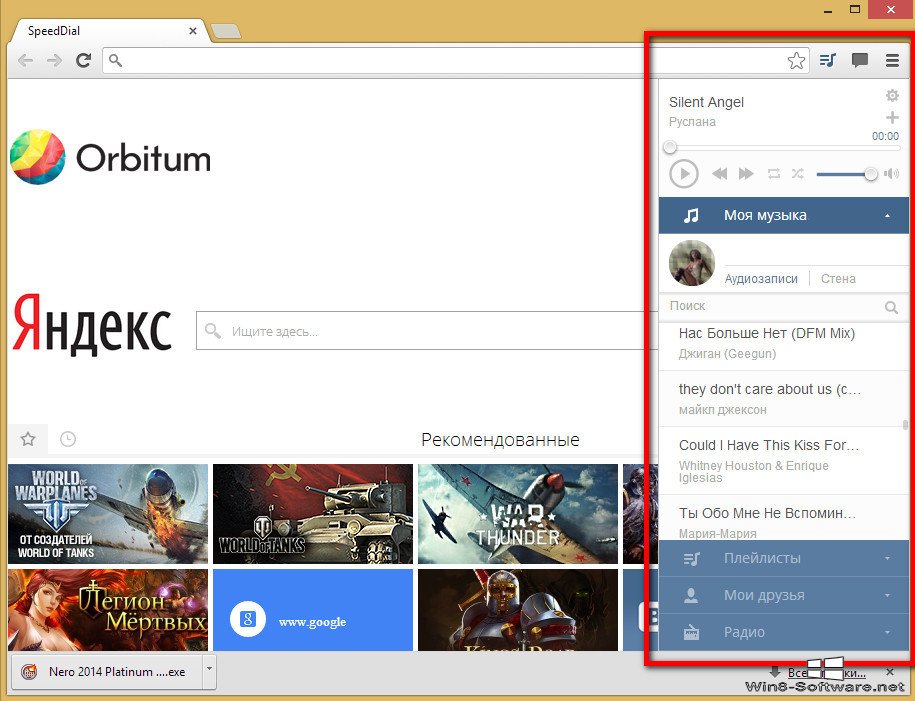Mute audio with the speaker icon

coord(891,173)
